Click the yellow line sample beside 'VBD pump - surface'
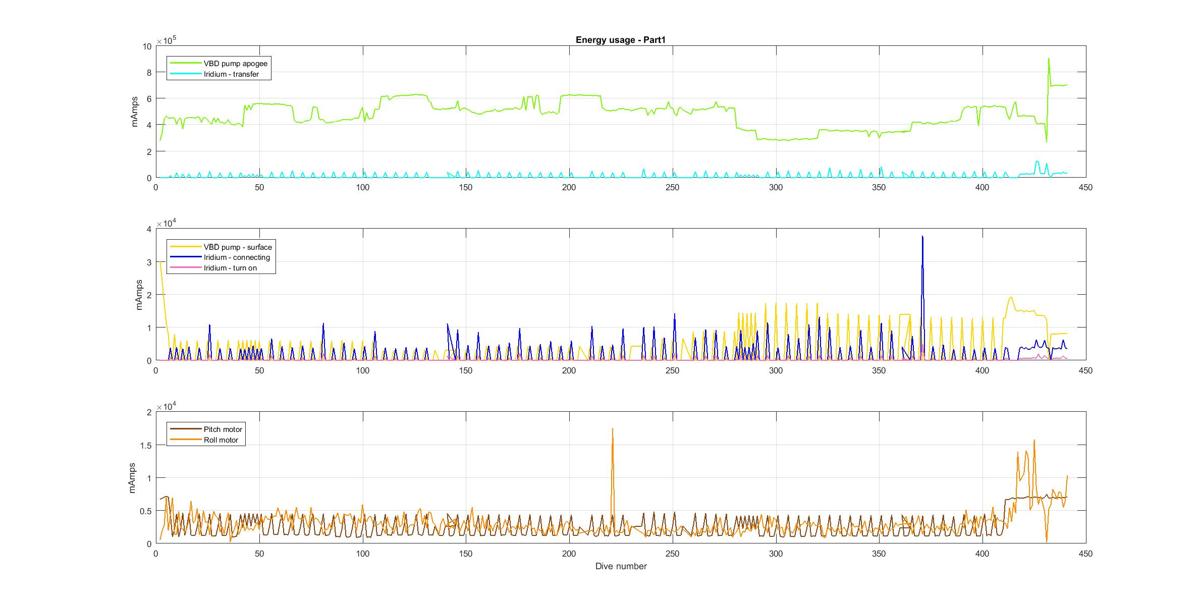This screenshot has height=611, width=1200. tap(185, 246)
